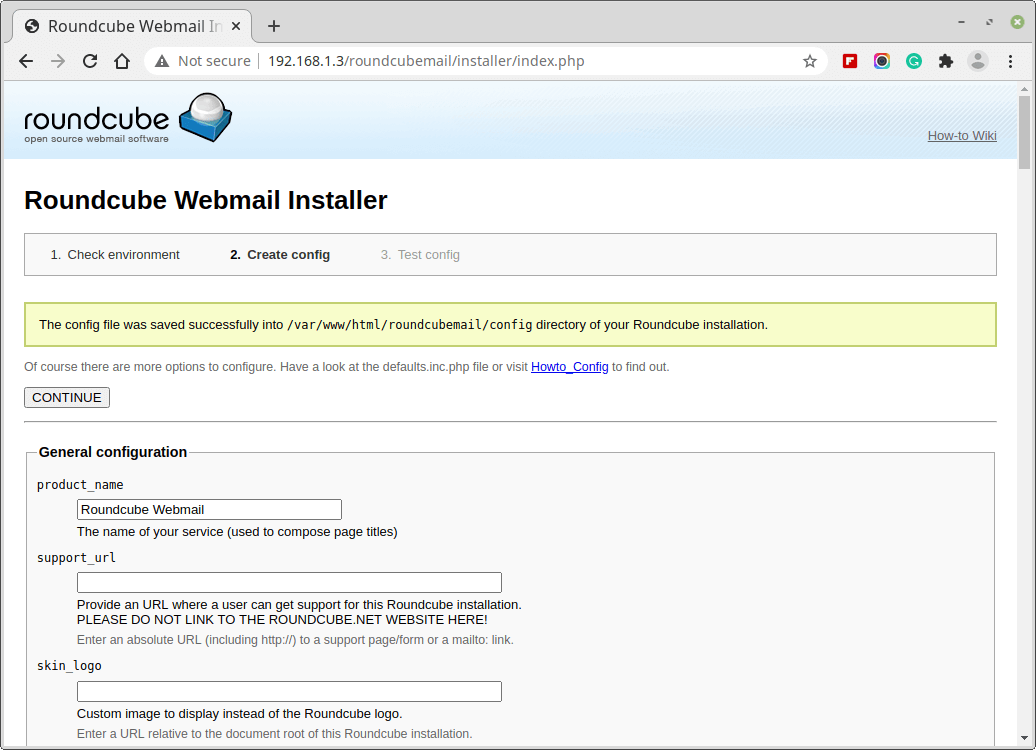Screen dimensions: 1036x750
Task: Focus the skin_logo text field
Action: point(289,691)
